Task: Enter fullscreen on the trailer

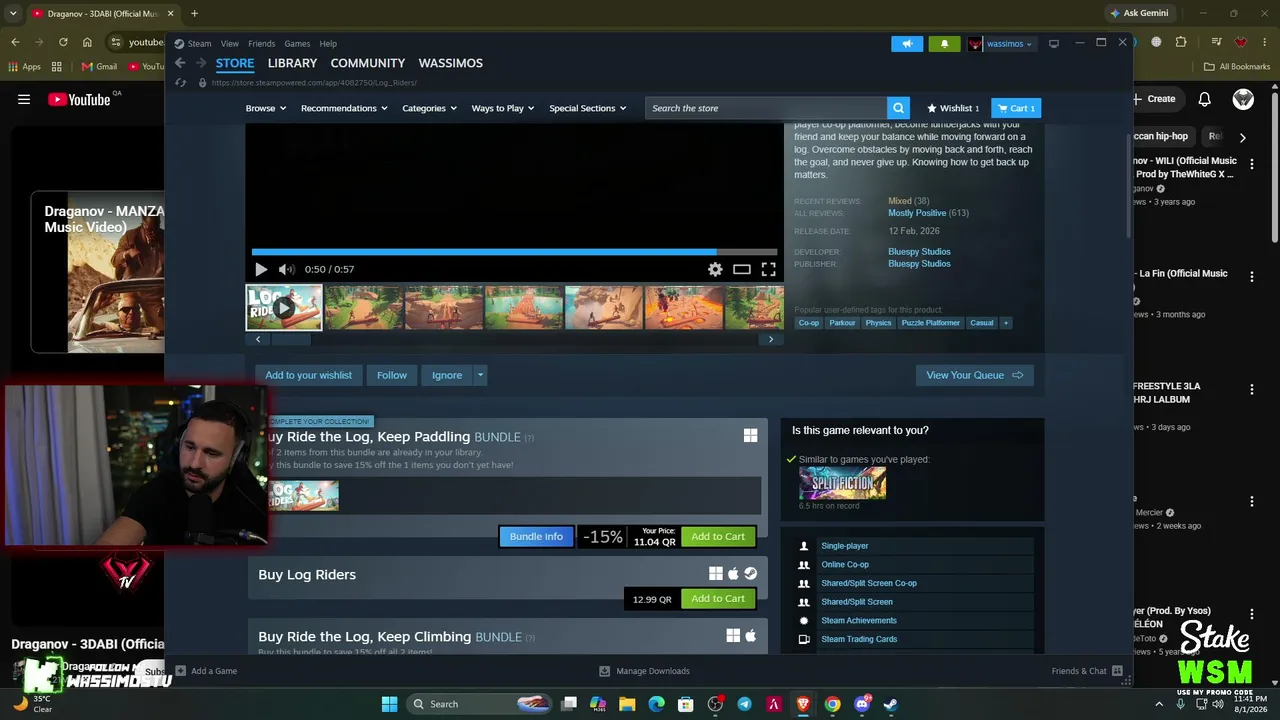Action: 768,269
